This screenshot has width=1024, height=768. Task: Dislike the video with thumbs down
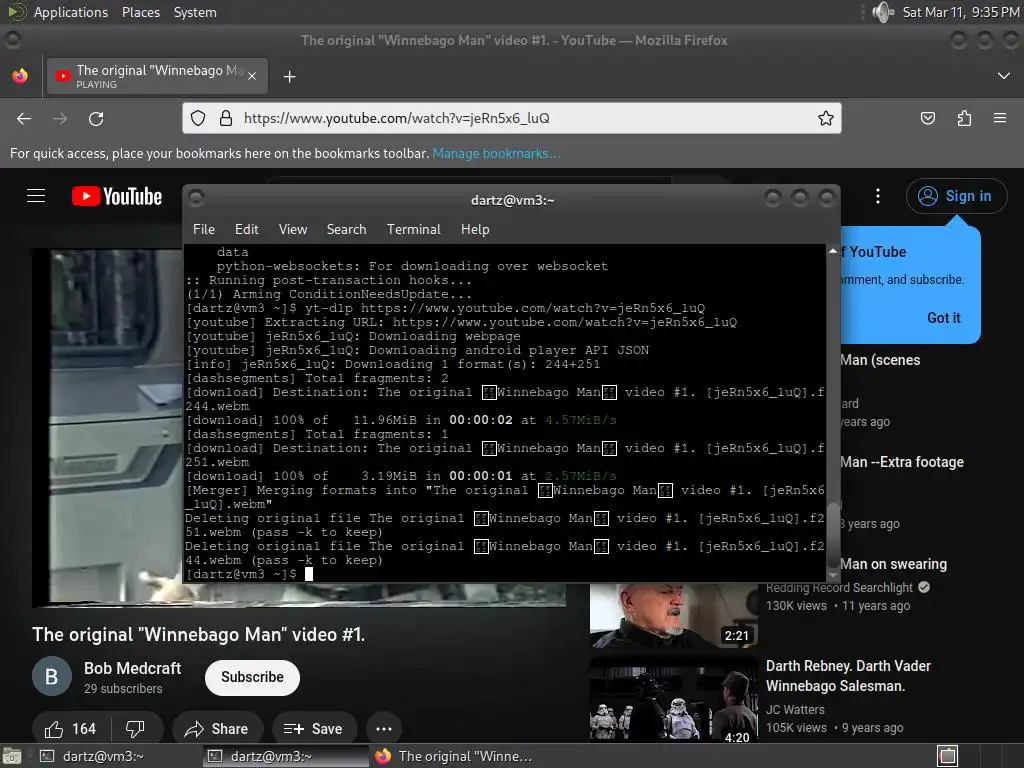135,729
